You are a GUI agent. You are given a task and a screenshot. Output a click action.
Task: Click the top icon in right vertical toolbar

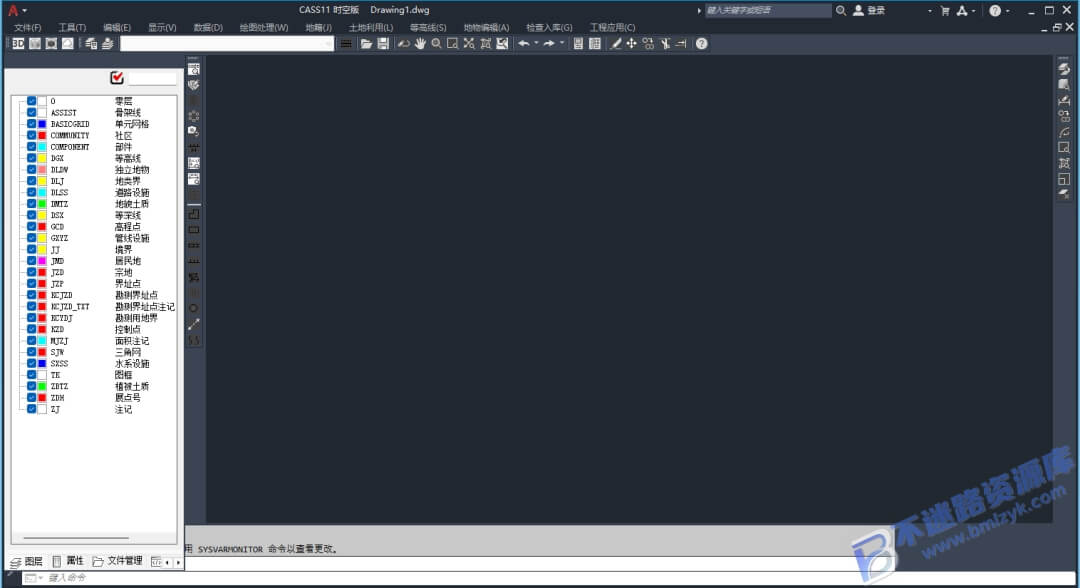(1064, 69)
